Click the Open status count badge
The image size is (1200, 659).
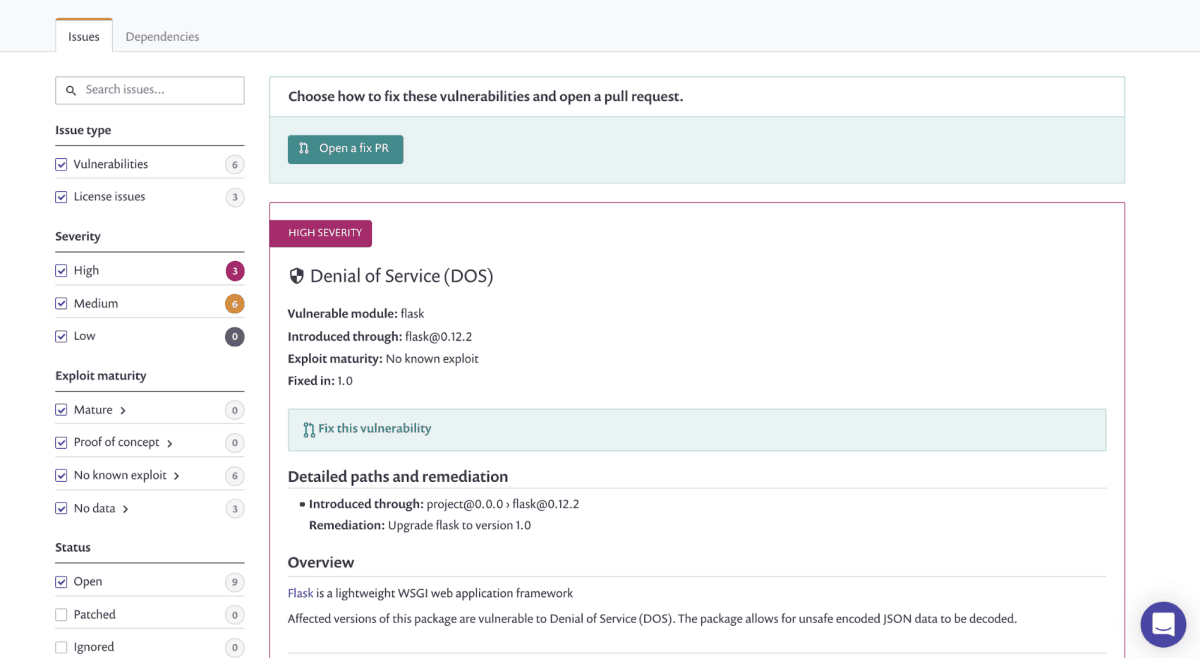pos(235,582)
